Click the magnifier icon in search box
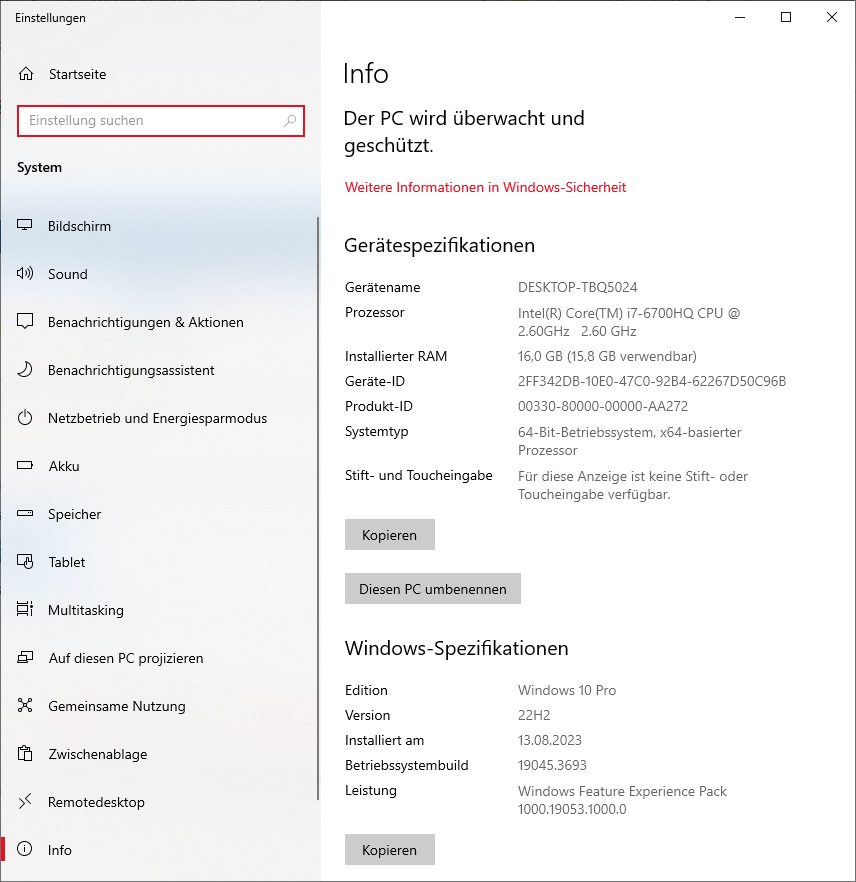856x882 pixels. coord(290,120)
